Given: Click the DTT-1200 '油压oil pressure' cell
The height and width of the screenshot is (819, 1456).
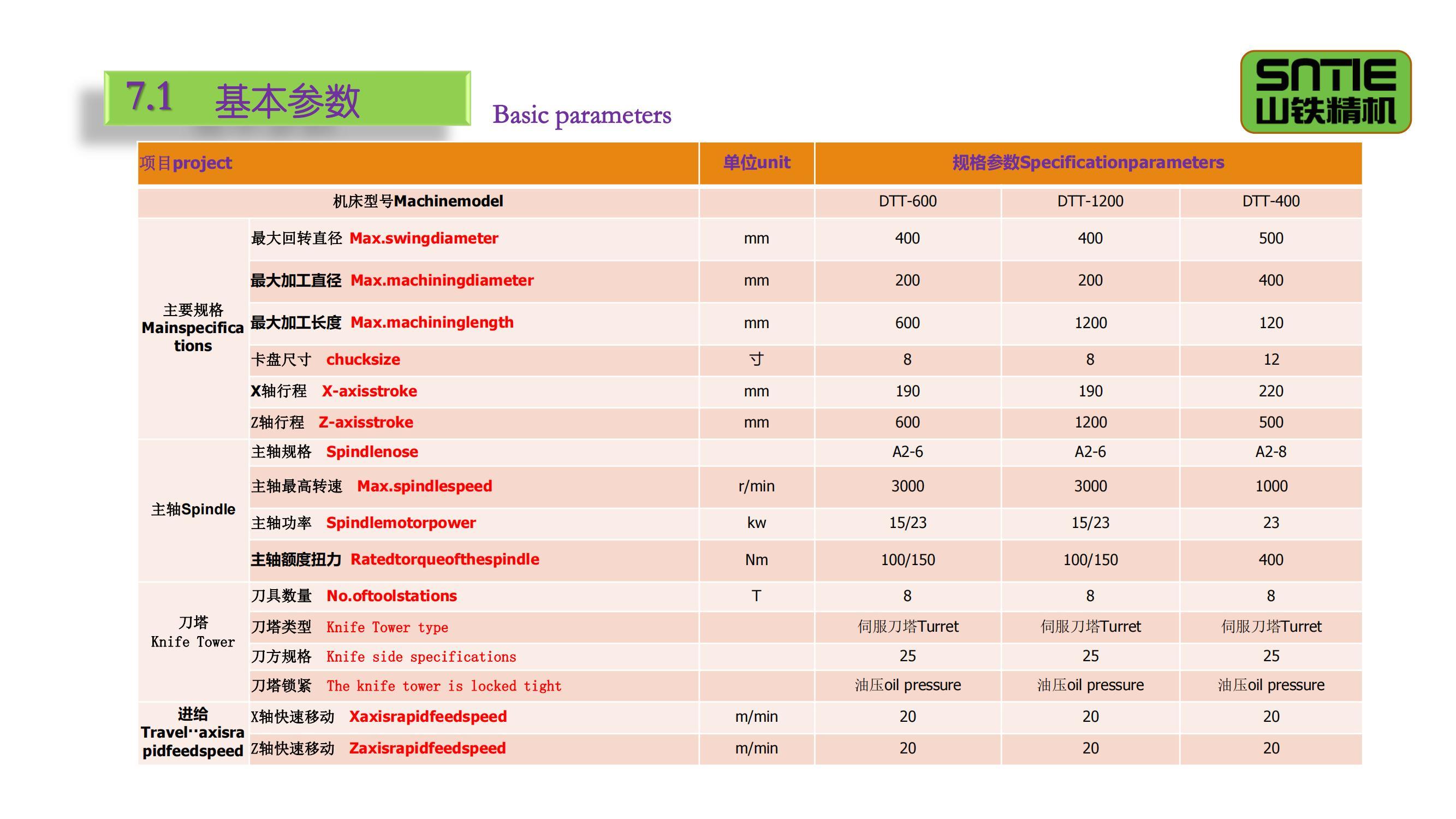Looking at the screenshot, I should [1090, 685].
